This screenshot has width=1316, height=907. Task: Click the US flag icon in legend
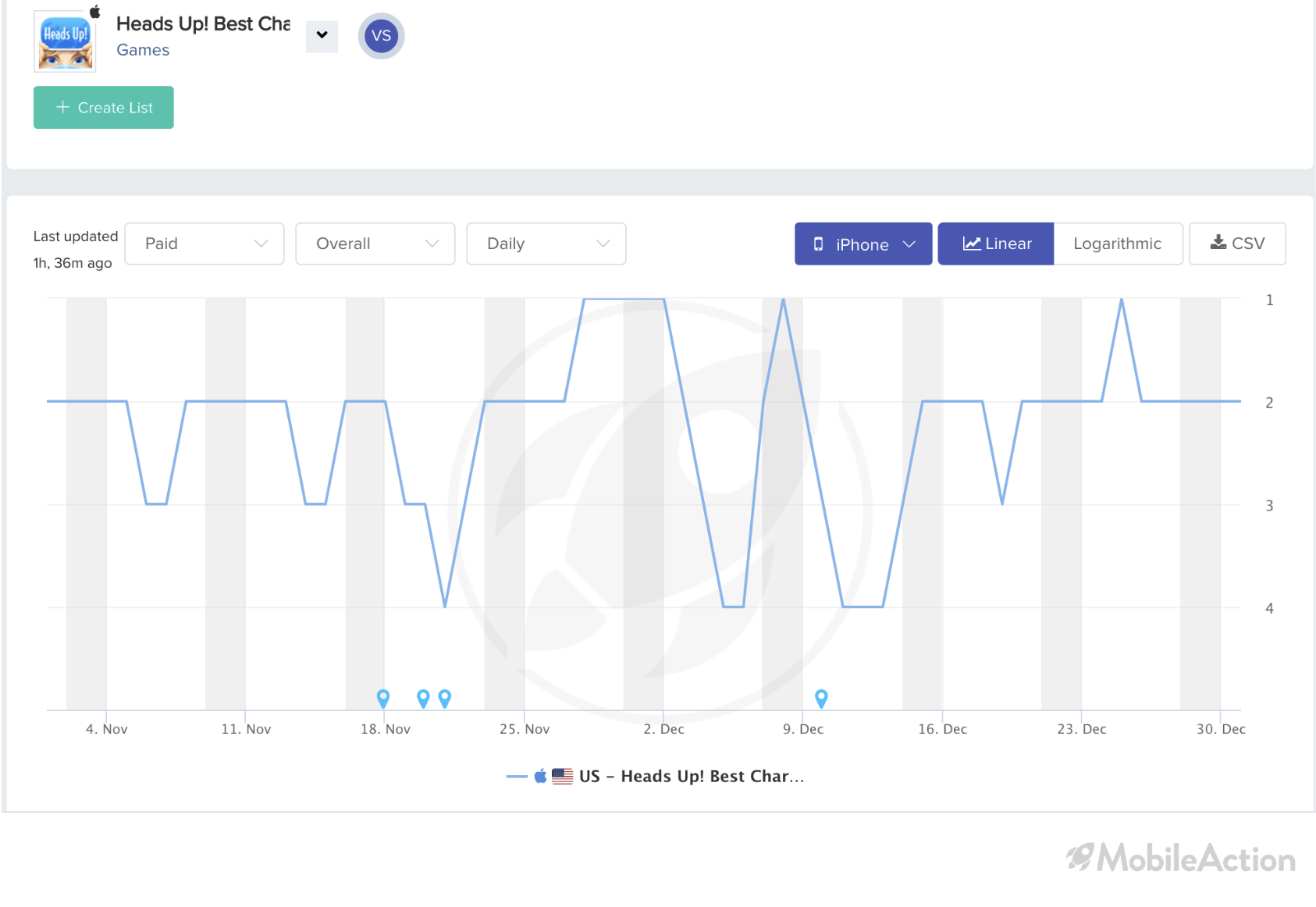(562, 777)
